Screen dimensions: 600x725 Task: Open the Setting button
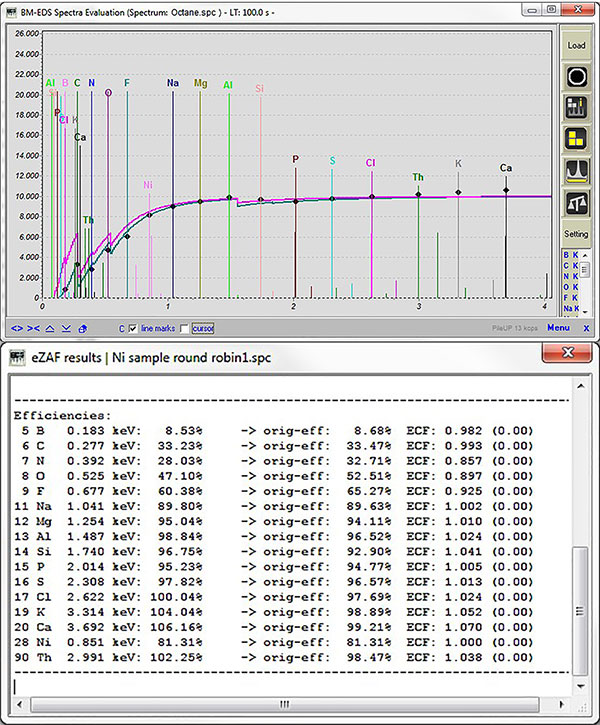point(576,234)
